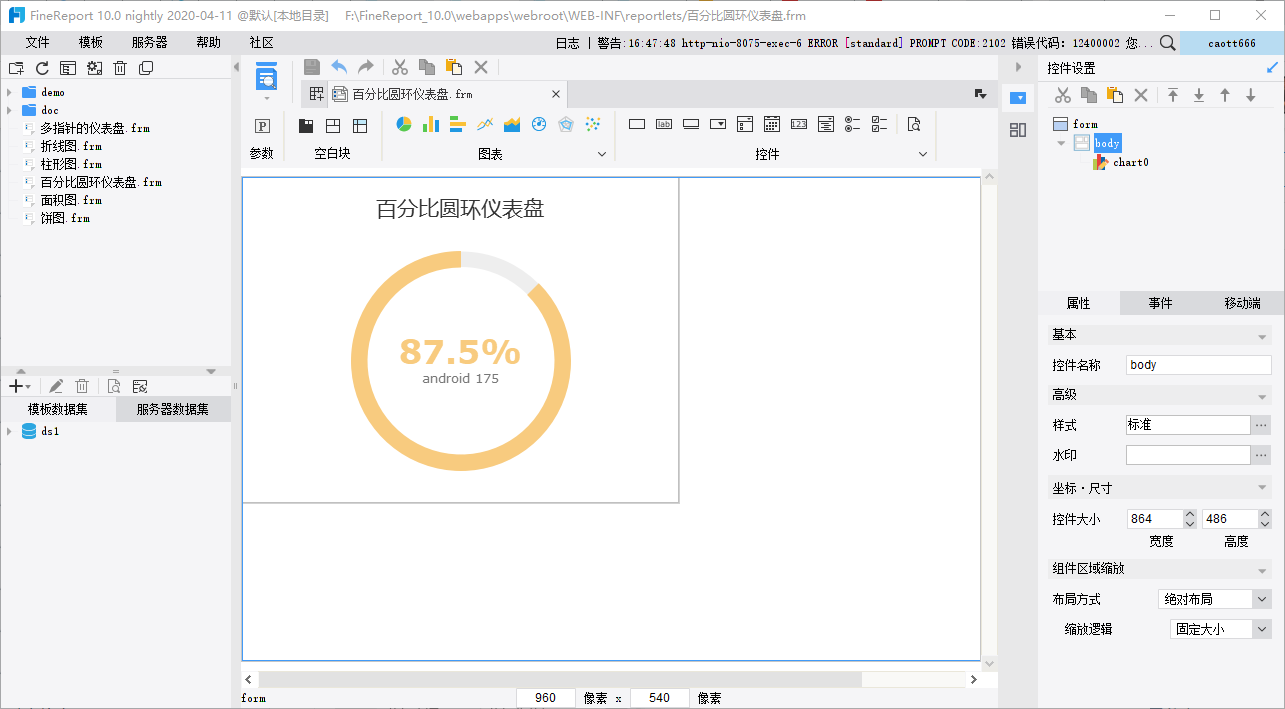Increase the 宽度 width stepper

[1190, 515]
